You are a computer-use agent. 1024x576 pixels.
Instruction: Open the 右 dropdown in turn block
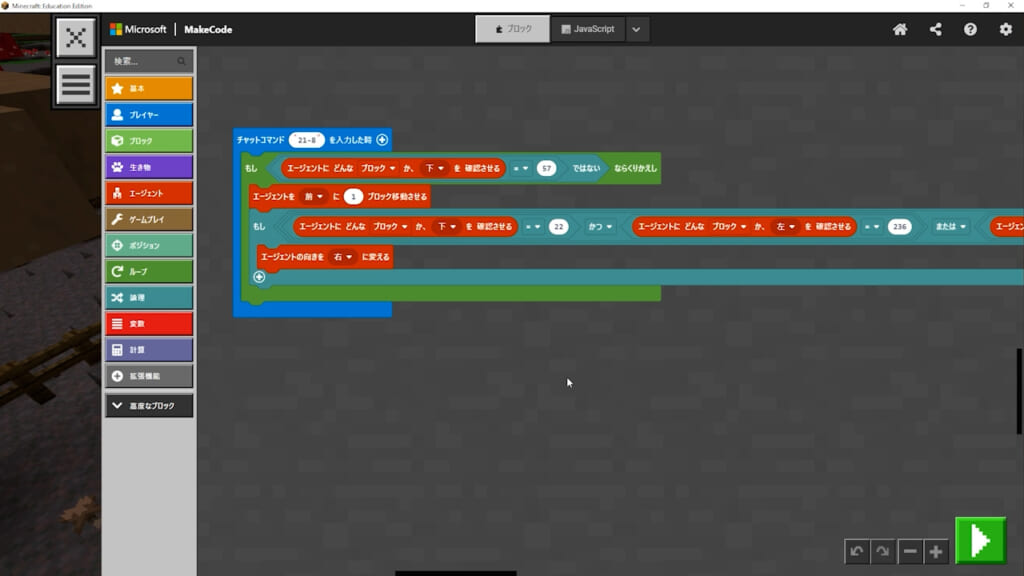tap(343, 257)
